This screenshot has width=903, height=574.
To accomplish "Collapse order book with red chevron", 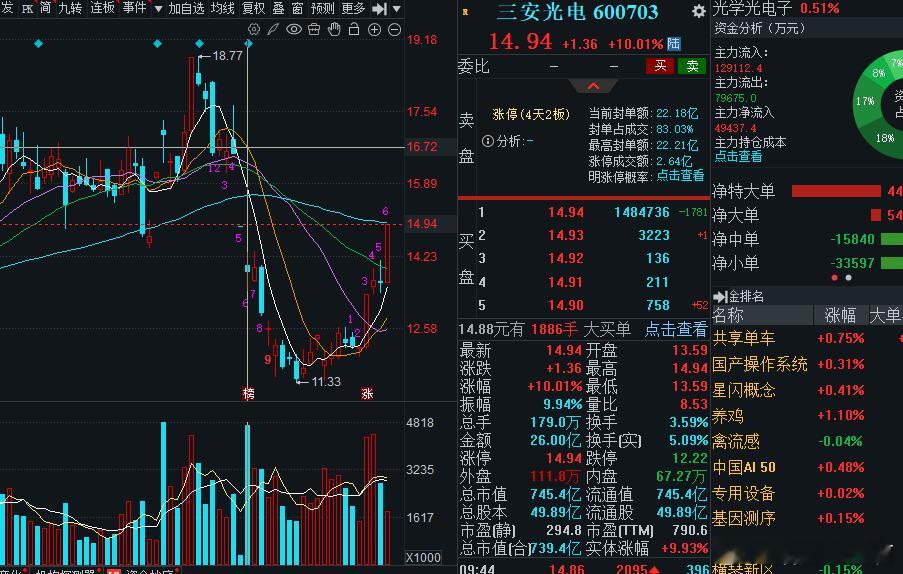I will pos(594,86).
